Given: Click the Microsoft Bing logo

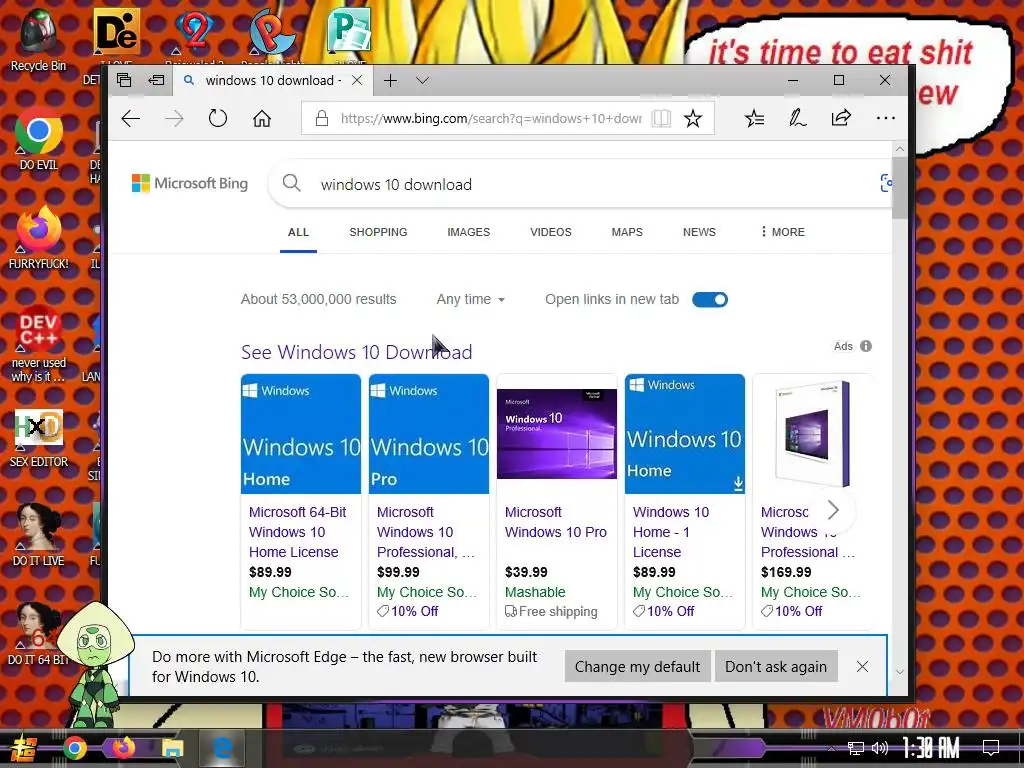Looking at the screenshot, I should click(190, 184).
